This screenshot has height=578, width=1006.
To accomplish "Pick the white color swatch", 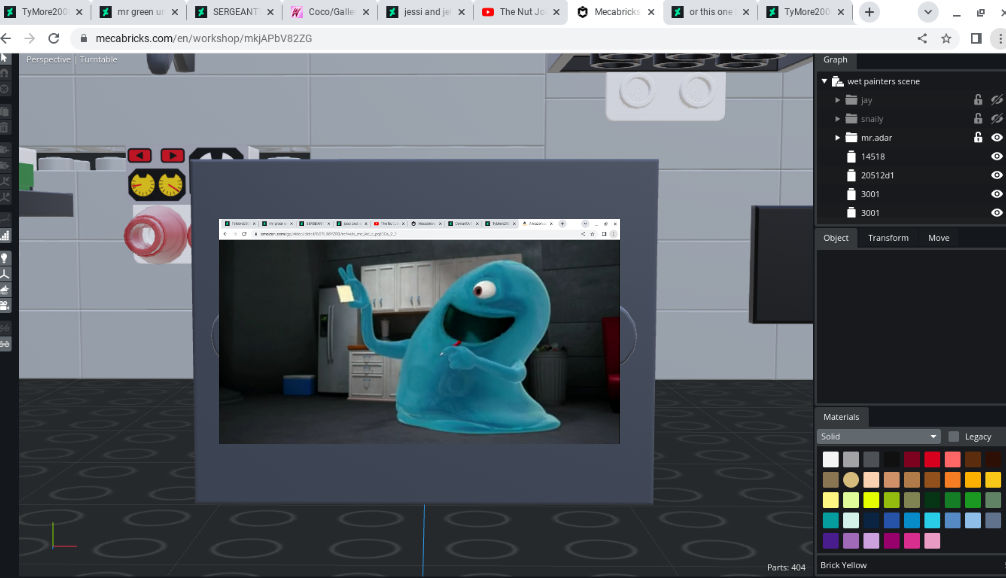I will point(831,459).
